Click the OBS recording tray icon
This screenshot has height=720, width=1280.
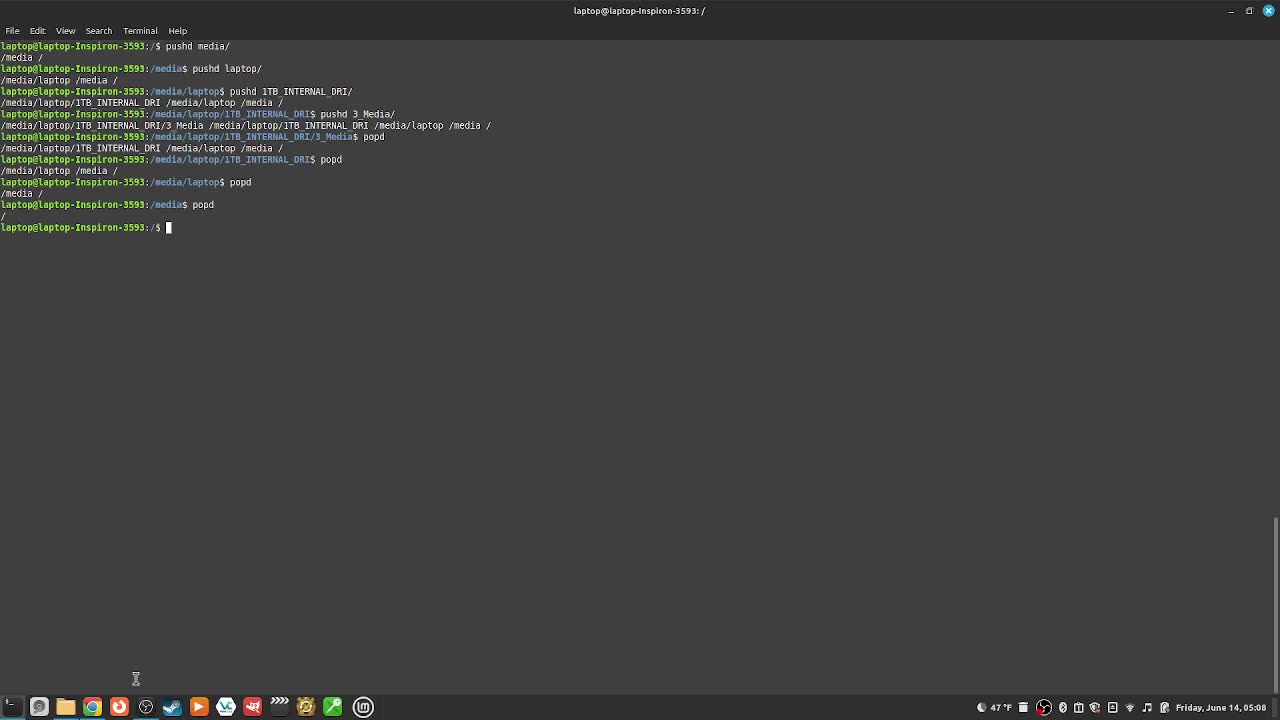1044,707
